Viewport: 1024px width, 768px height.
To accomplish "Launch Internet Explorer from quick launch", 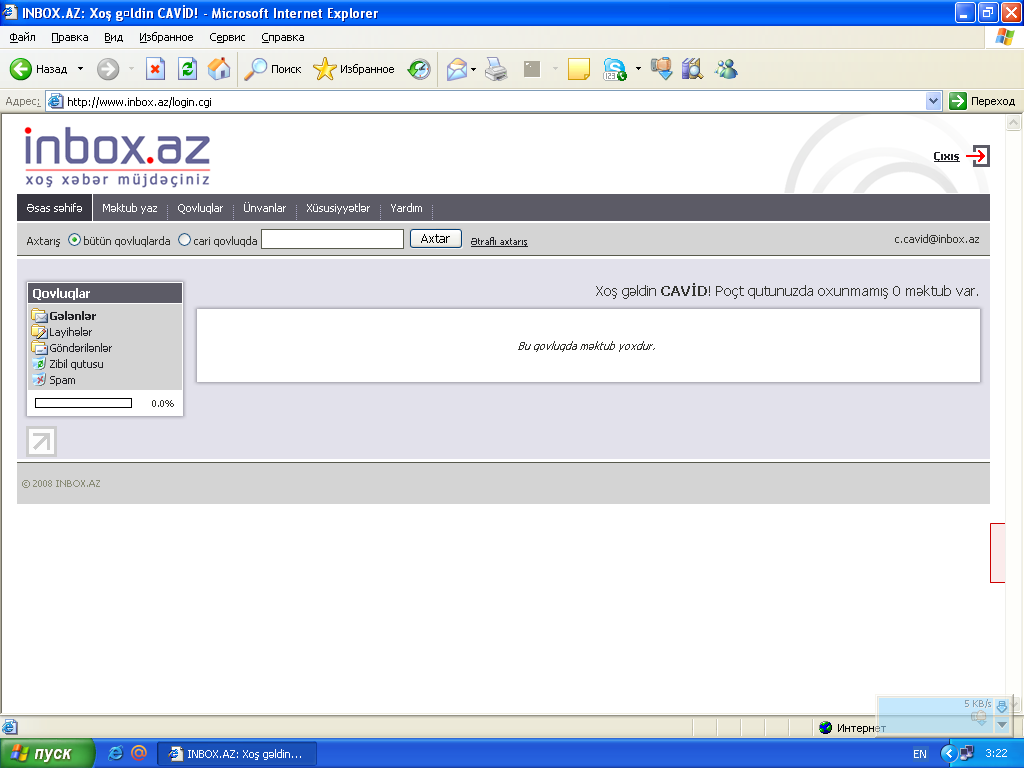I will click(115, 753).
